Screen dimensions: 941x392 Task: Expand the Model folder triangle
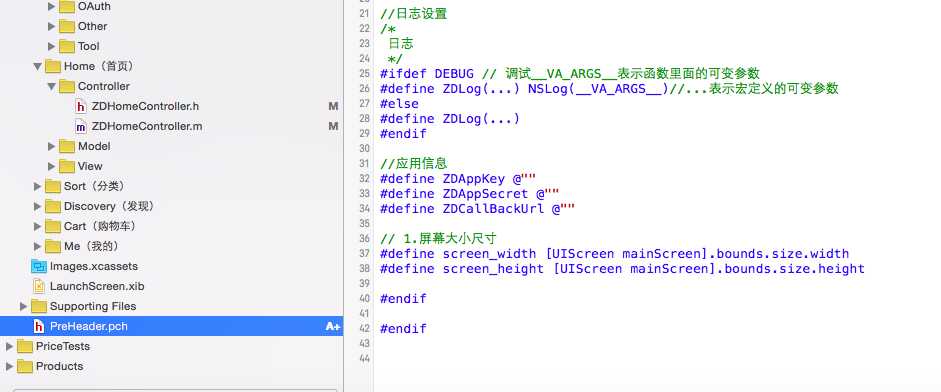(x=52, y=146)
